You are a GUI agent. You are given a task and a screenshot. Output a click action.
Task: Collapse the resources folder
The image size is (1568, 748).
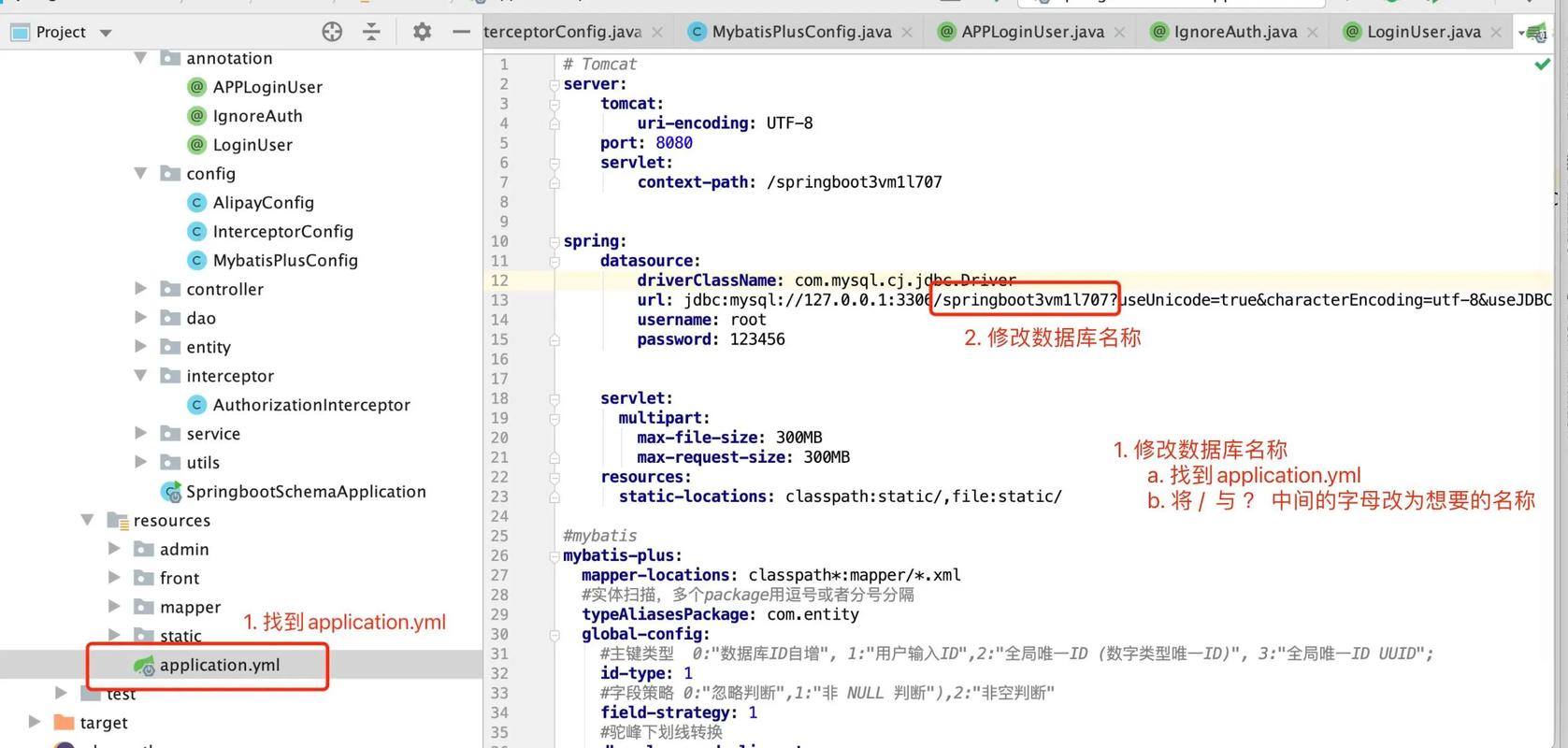pos(88,520)
